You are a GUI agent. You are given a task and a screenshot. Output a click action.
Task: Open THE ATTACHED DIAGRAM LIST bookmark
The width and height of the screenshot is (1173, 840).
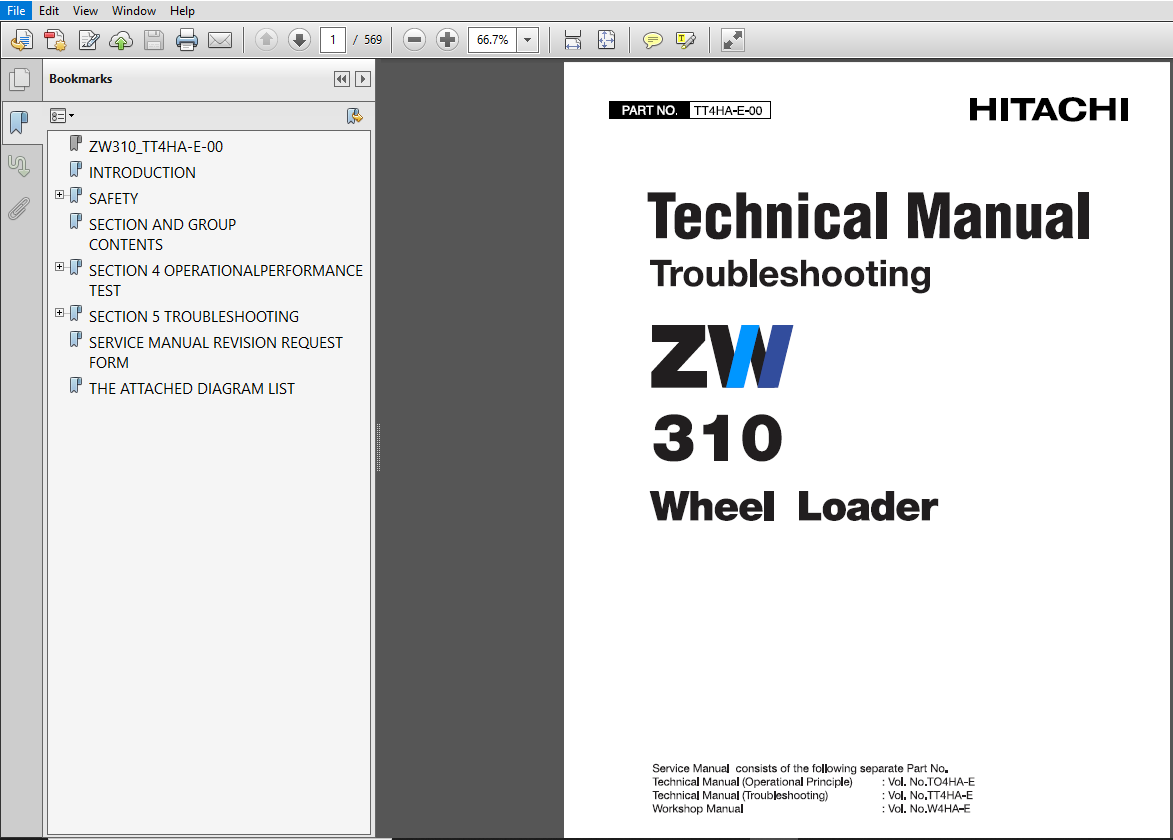(192, 389)
